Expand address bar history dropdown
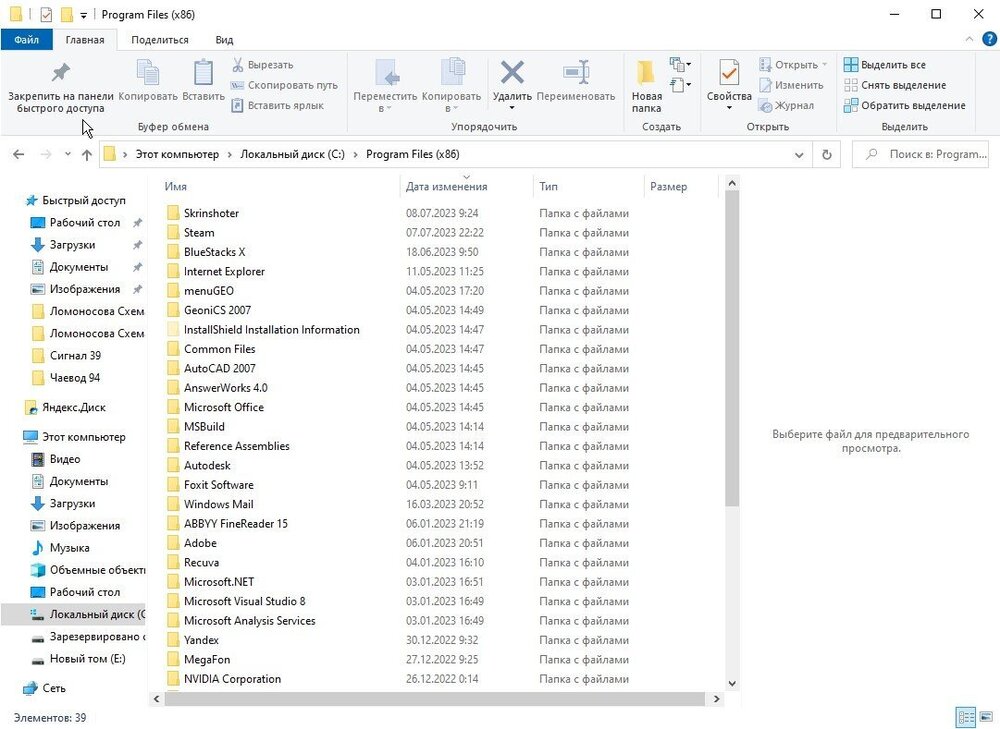This screenshot has height=729, width=1000. coord(798,154)
